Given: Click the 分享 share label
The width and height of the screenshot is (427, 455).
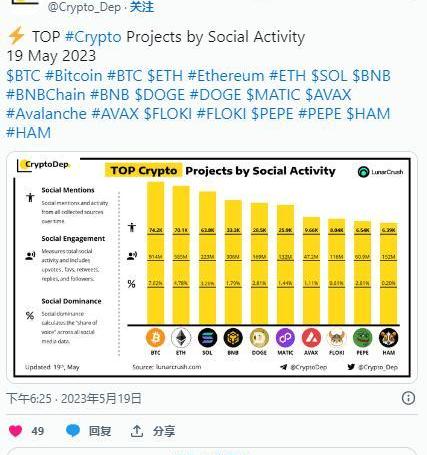Looking at the screenshot, I should 164,431.
